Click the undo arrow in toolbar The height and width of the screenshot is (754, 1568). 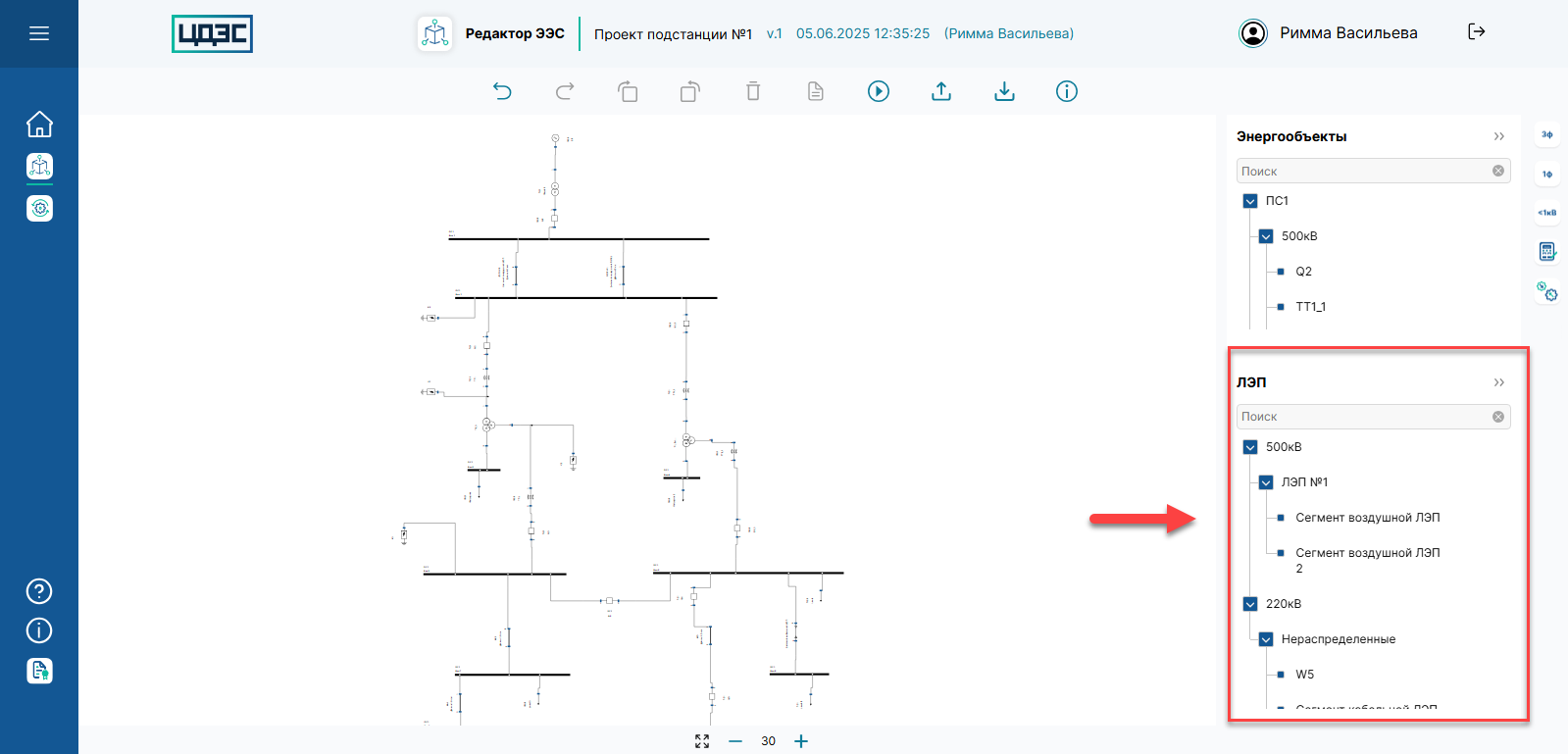502,91
